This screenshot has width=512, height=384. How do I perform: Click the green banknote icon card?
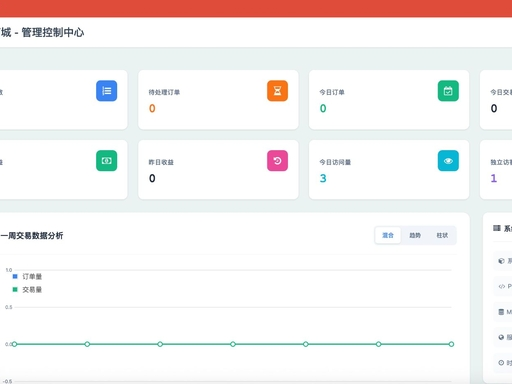[107, 161]
